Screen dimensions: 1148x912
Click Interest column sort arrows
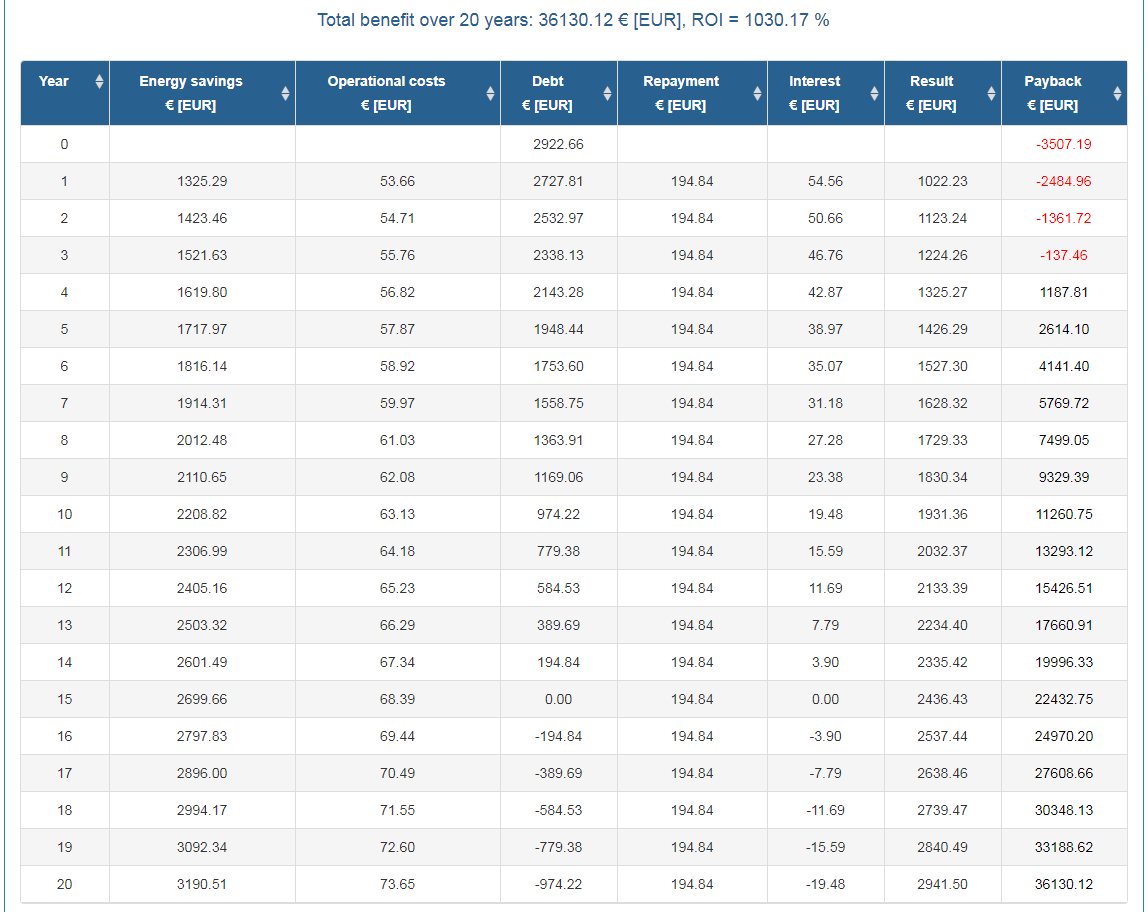(874, 93)
